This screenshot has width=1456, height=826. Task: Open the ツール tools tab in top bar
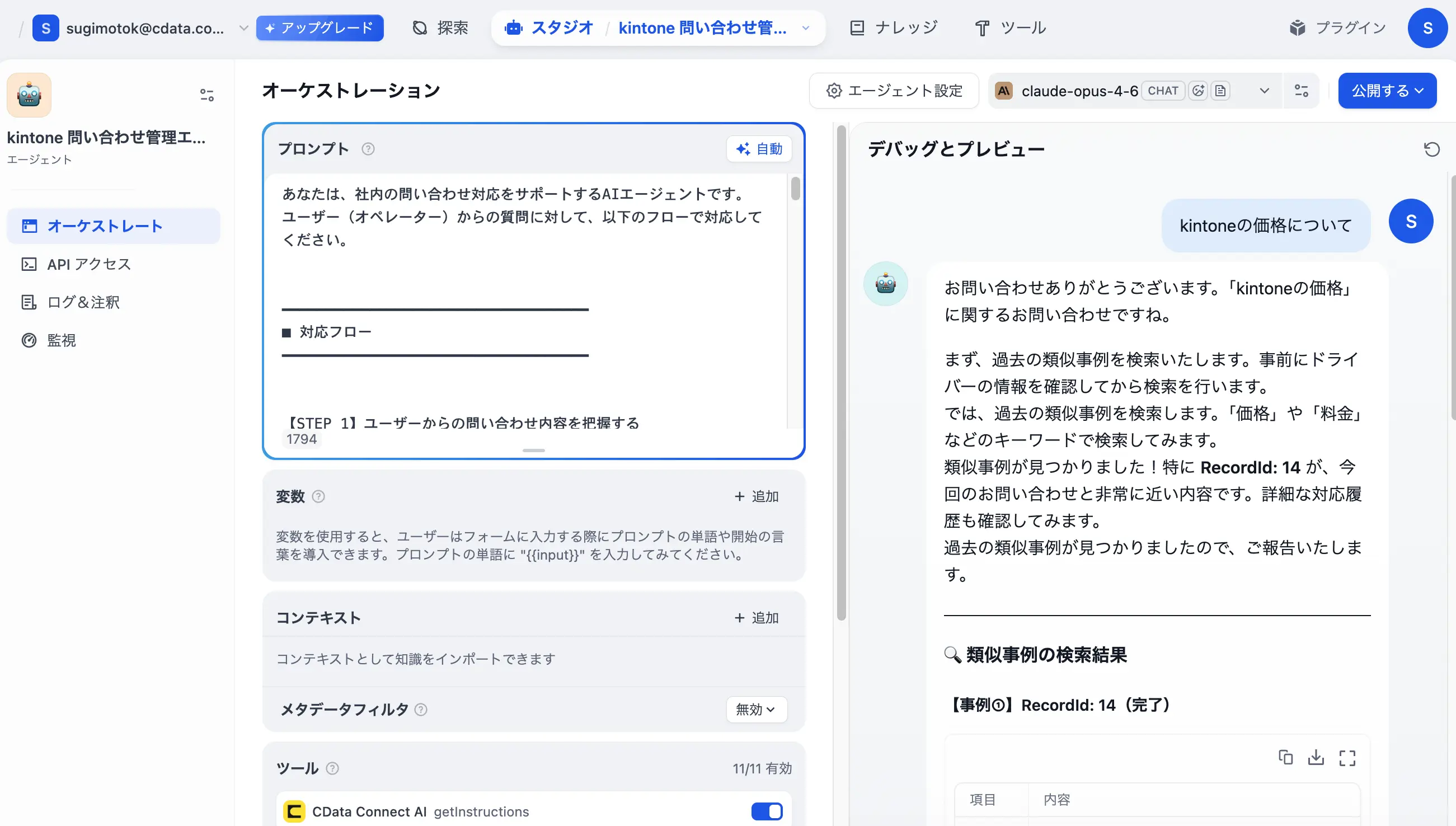pos(1010,28)
